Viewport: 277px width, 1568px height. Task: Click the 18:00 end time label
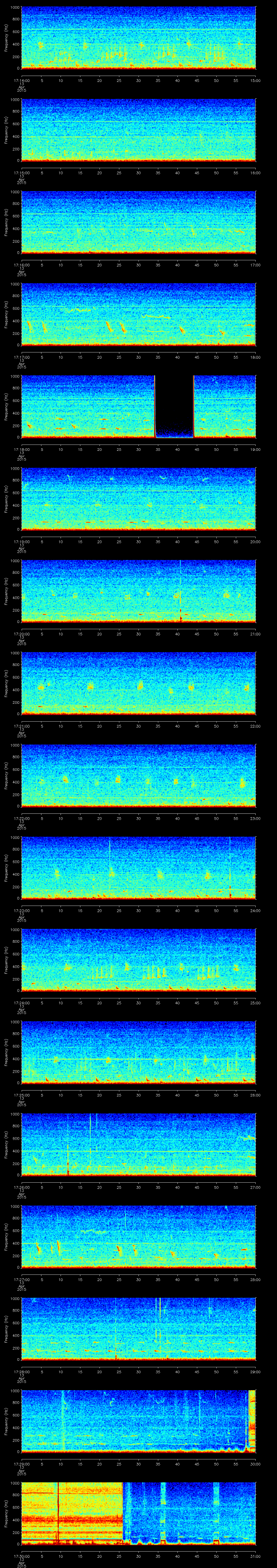(x=255, y=357)
